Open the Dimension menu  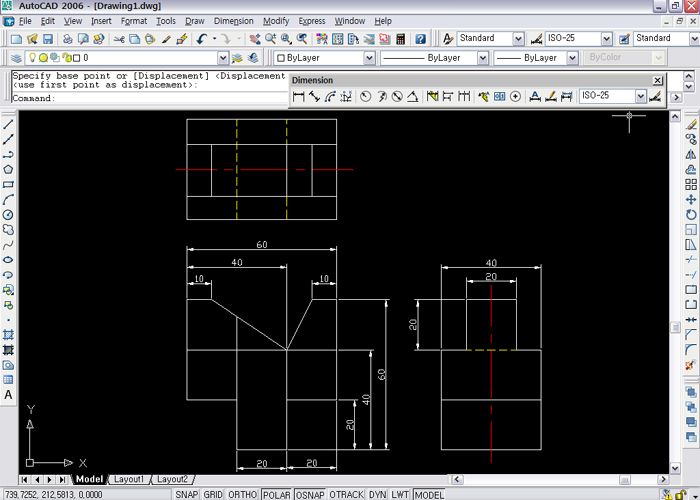point(233,21)
